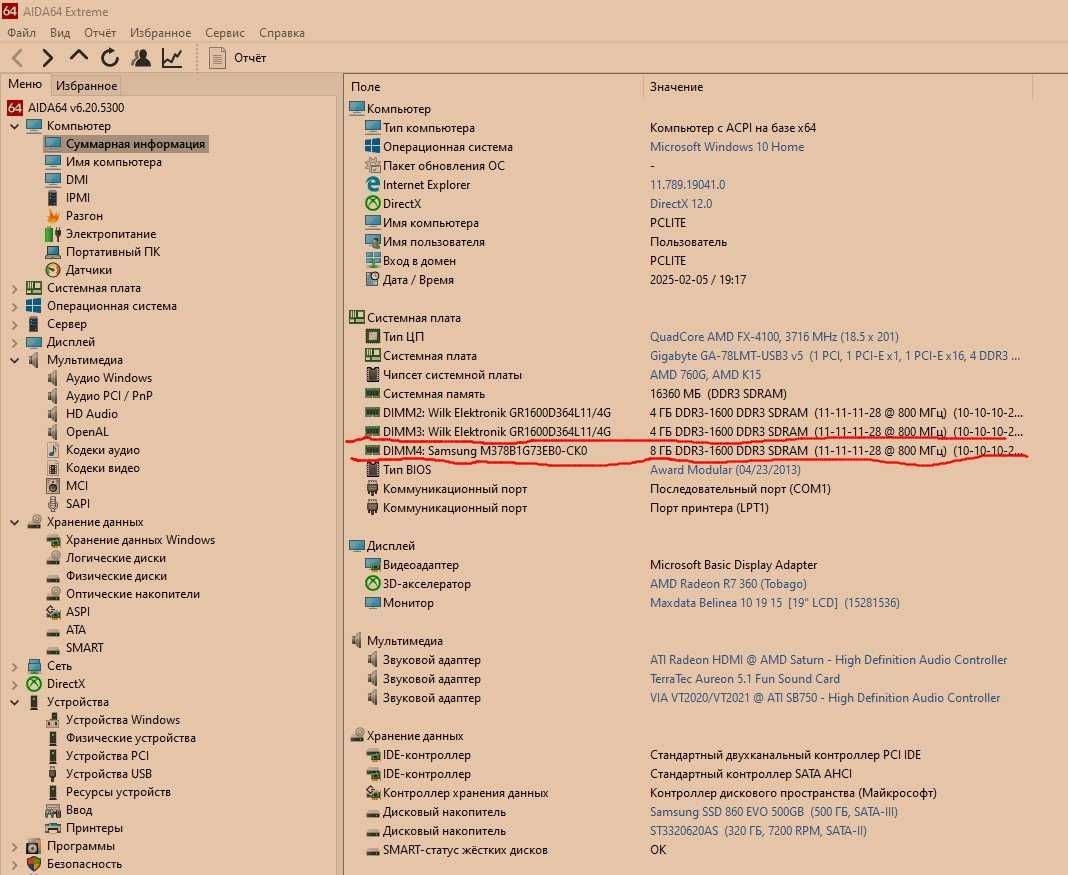Collapse the Хранение данных tree node

click(x=14, y=522)
